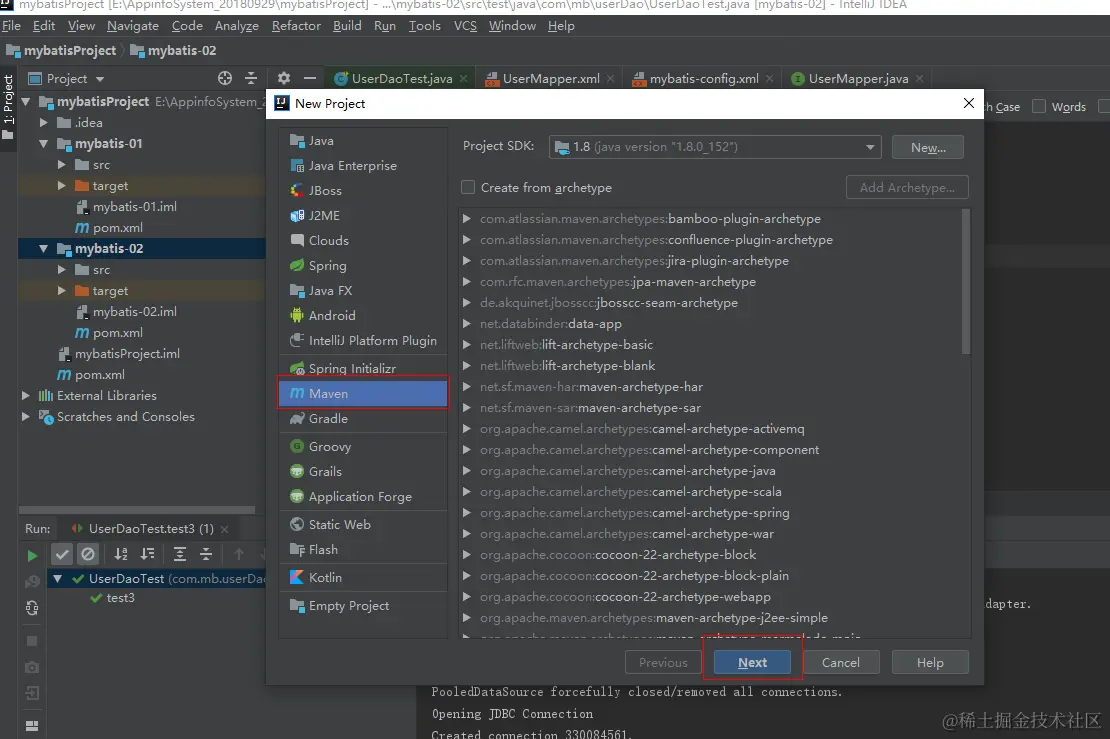Select Spring project type
This screenshot has width=1110, height=739.
pos(363,265)
